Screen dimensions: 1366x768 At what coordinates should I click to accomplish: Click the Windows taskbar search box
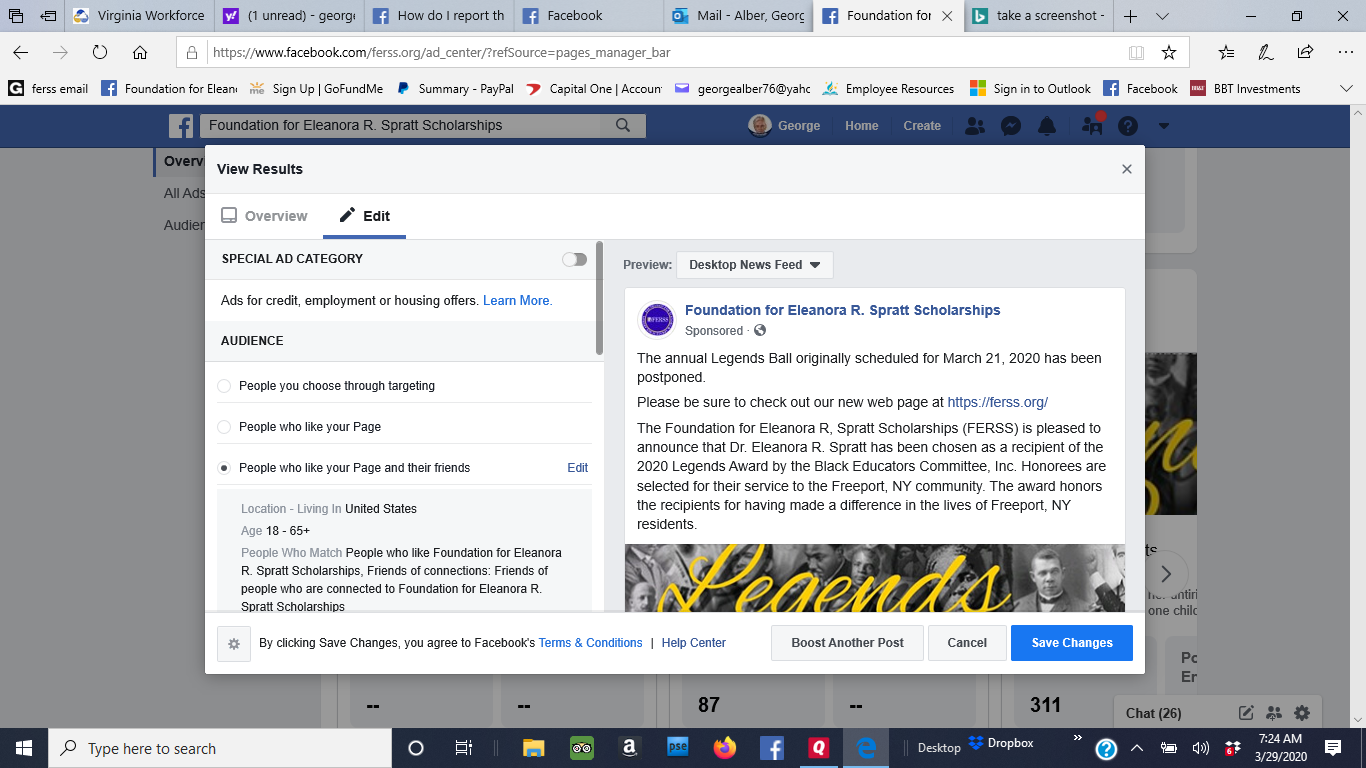click(x=221, y=748)
